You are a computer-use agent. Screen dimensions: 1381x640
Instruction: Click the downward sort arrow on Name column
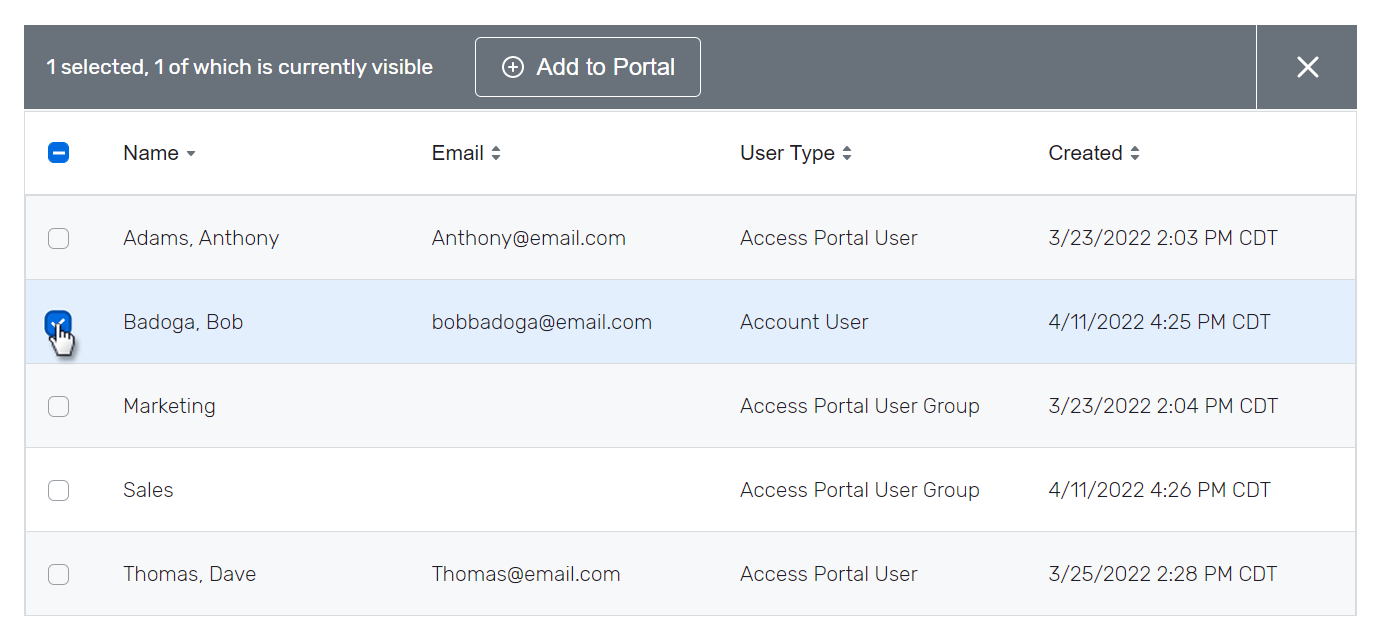pyautogui.click(x=190, y=154)
